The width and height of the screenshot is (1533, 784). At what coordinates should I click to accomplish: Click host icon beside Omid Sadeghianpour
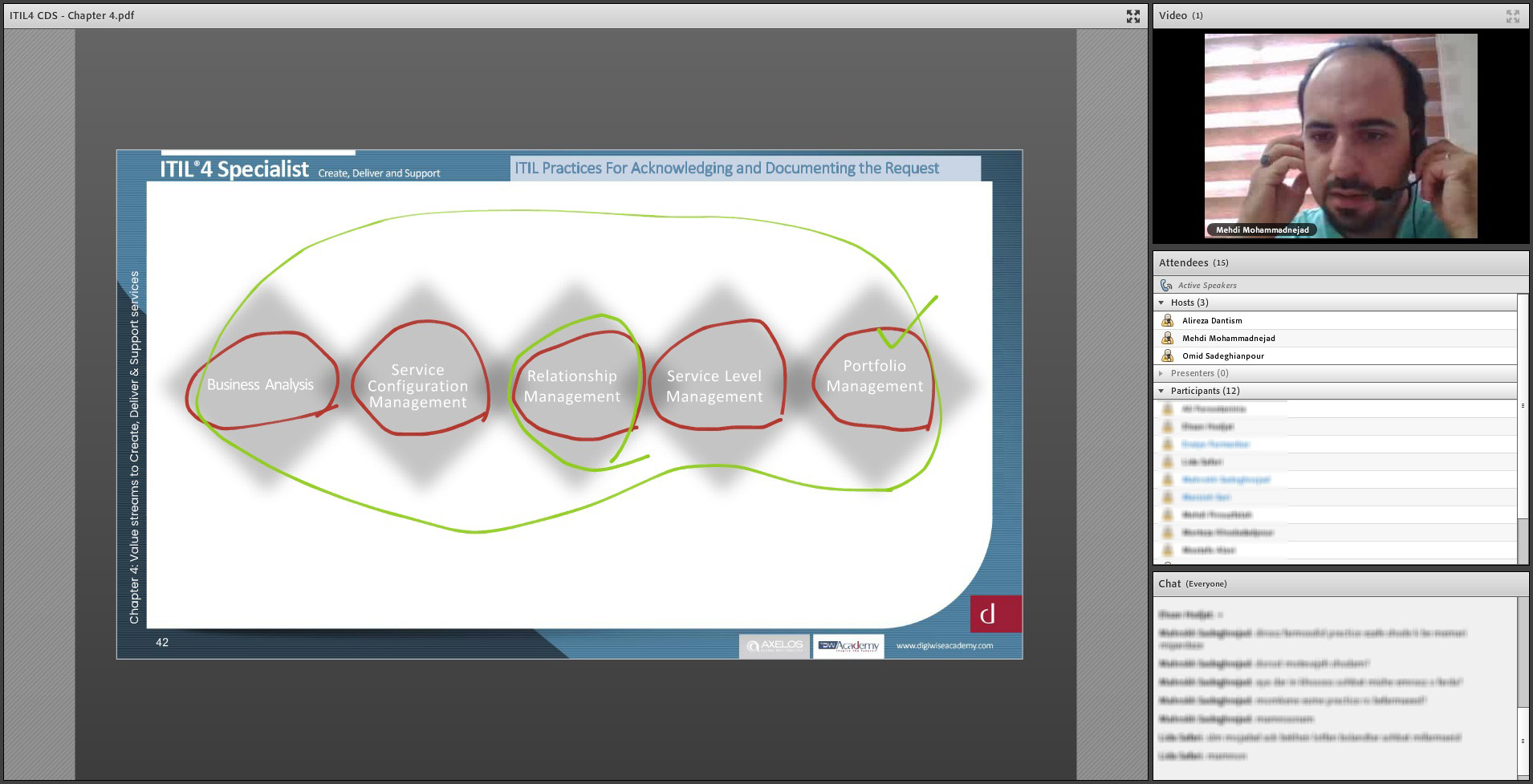pyautogui.click(x=1168, y=355)
